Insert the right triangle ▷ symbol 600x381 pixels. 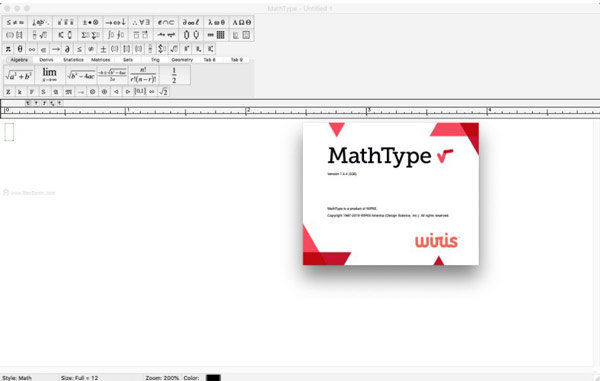128,92
